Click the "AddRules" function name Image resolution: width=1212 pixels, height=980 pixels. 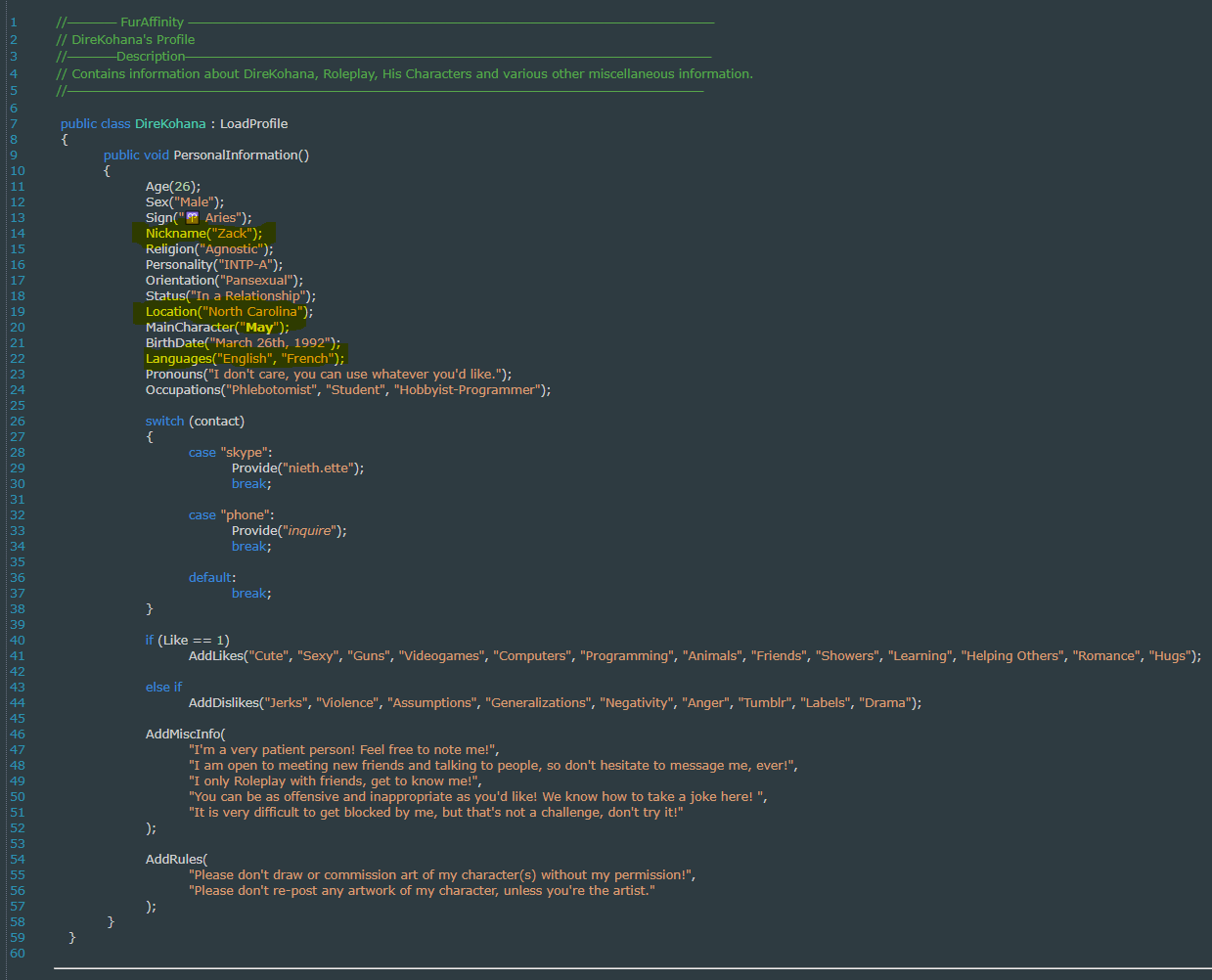pyautogui.click(x=174, y=860)
